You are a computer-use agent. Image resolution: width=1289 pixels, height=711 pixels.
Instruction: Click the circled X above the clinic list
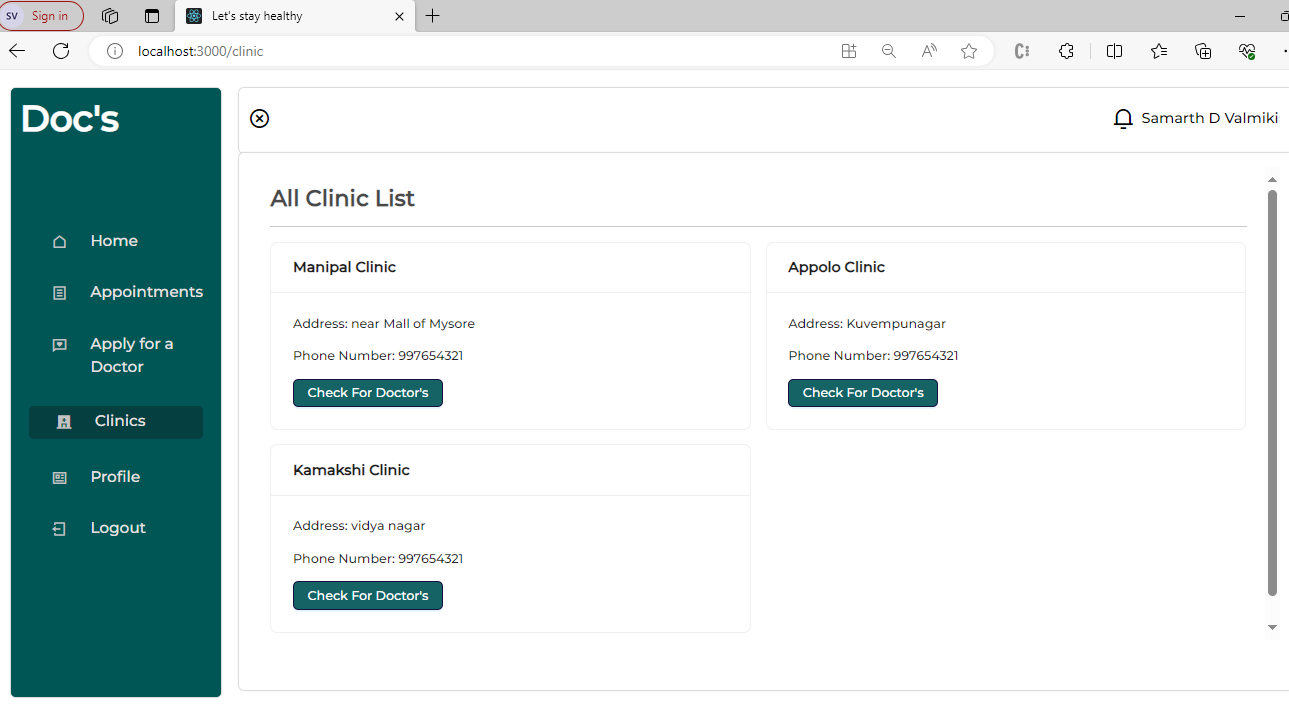click(259, 118)
